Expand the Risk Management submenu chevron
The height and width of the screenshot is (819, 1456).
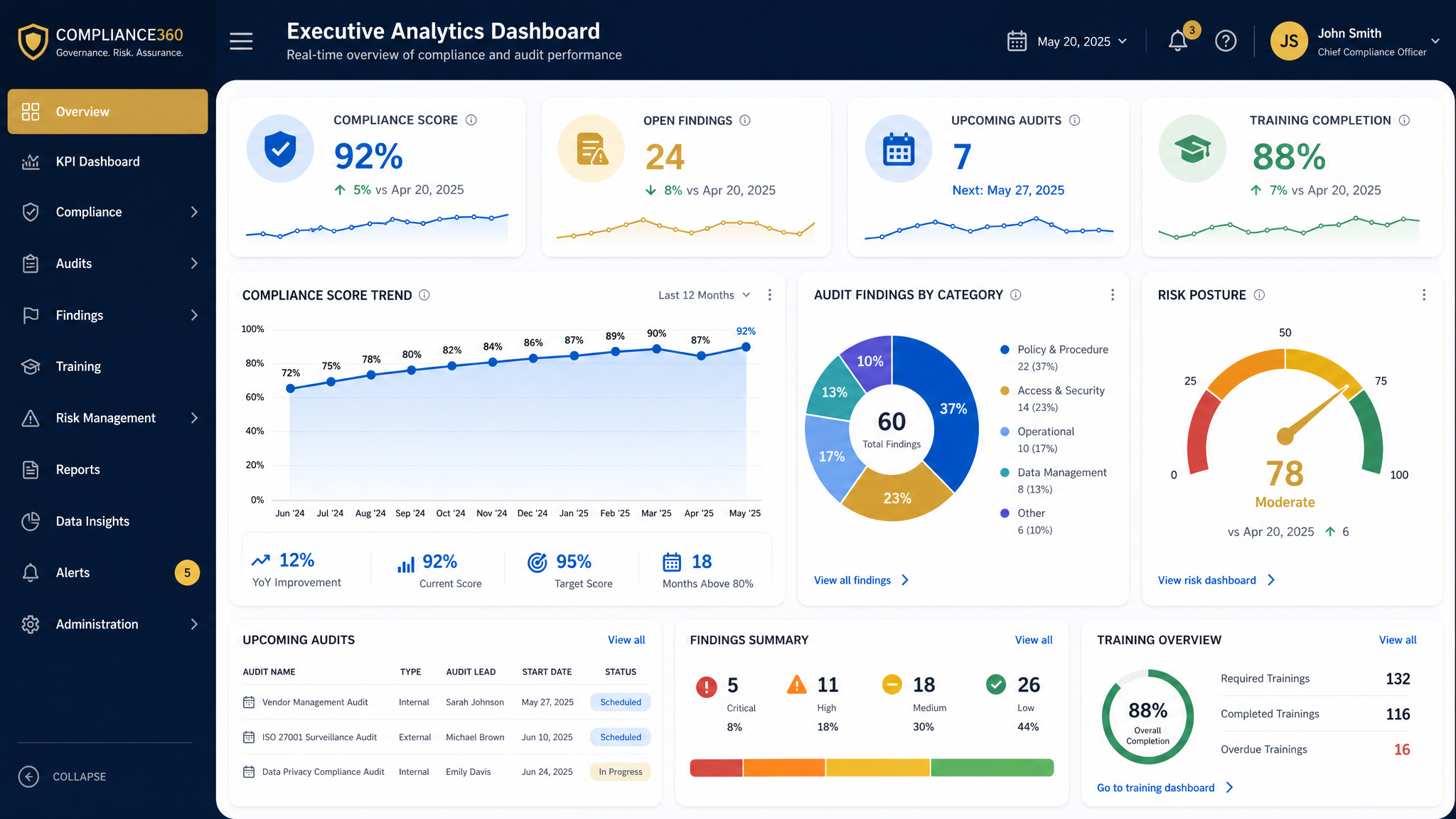(x=194, y=418)
